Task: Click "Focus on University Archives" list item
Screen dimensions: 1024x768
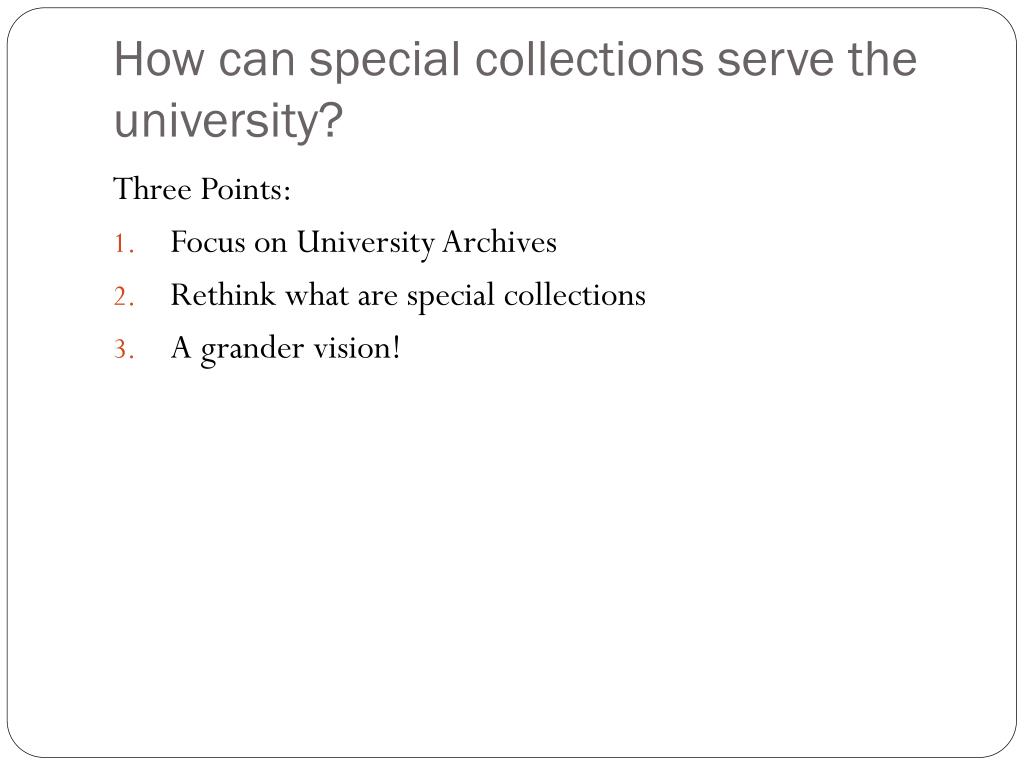Action: 364,243
